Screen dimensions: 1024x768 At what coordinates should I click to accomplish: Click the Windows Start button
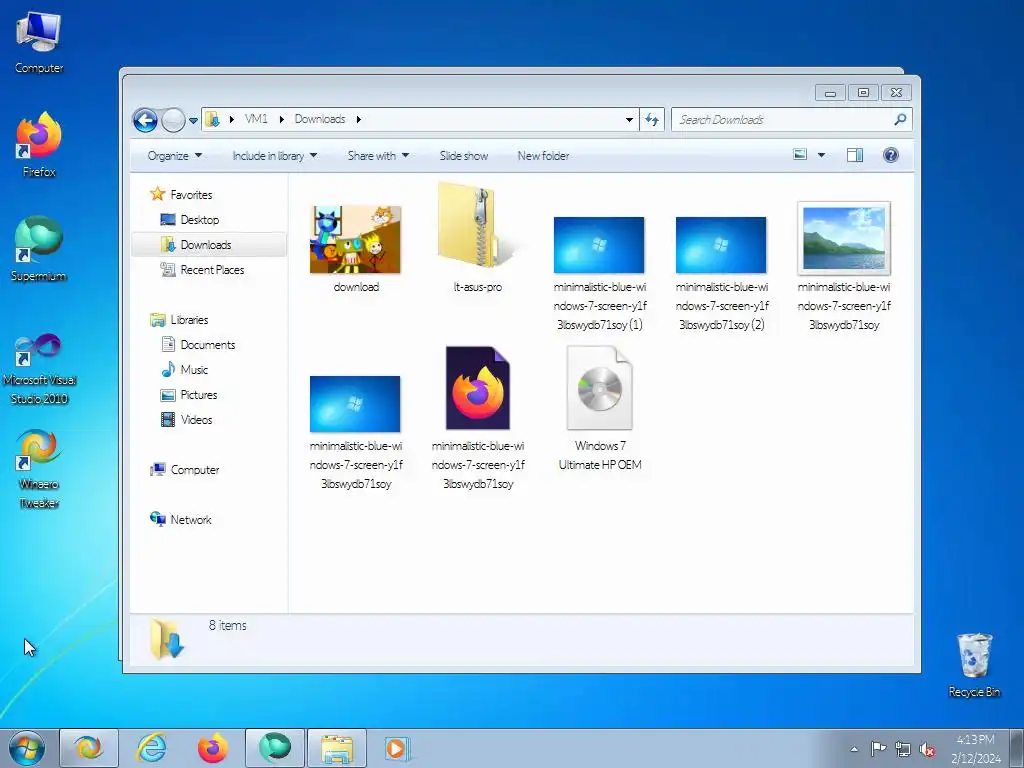[x=27, y=748]
